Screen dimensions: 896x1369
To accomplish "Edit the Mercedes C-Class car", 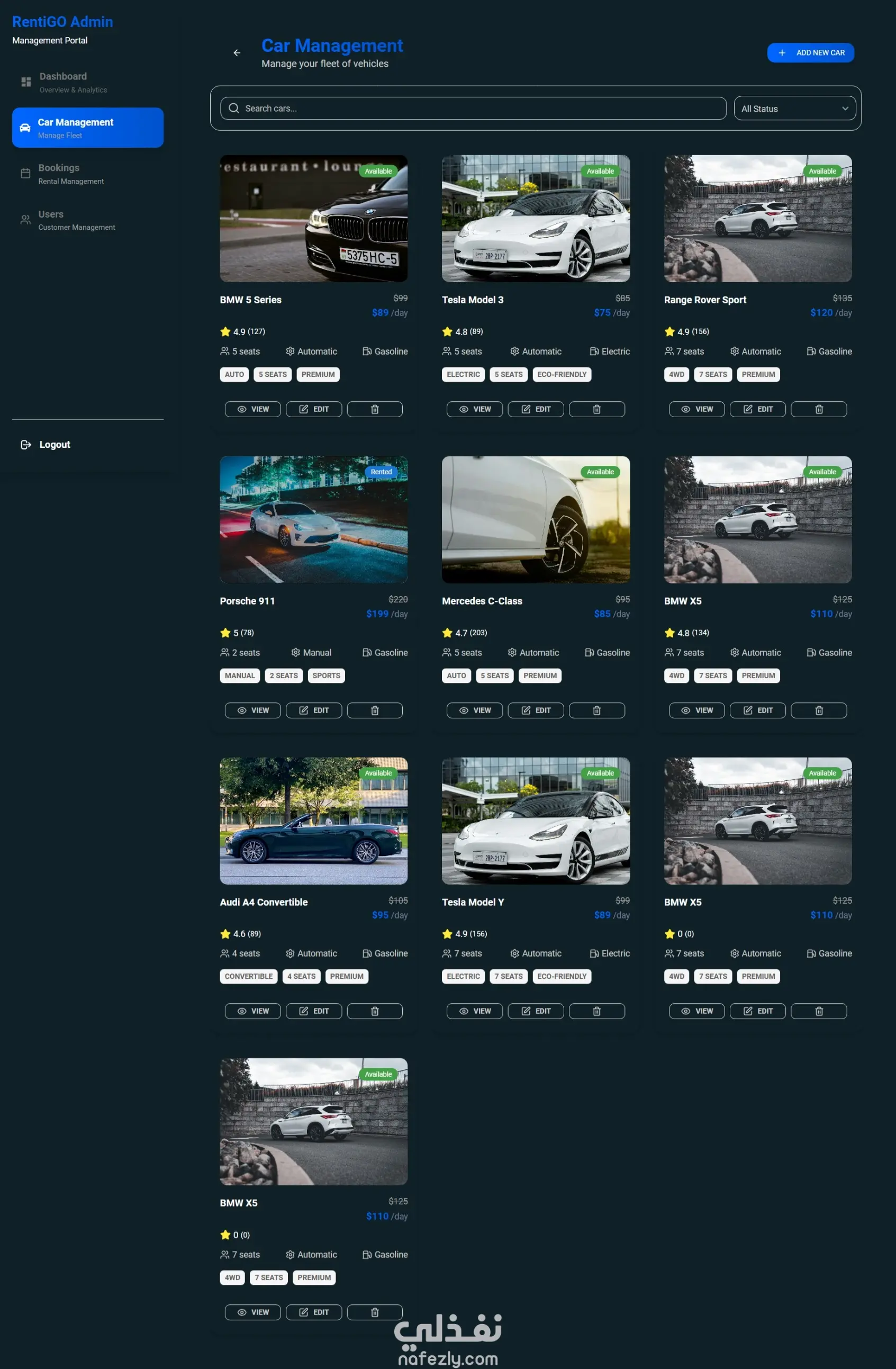I will tap(536, 710).
